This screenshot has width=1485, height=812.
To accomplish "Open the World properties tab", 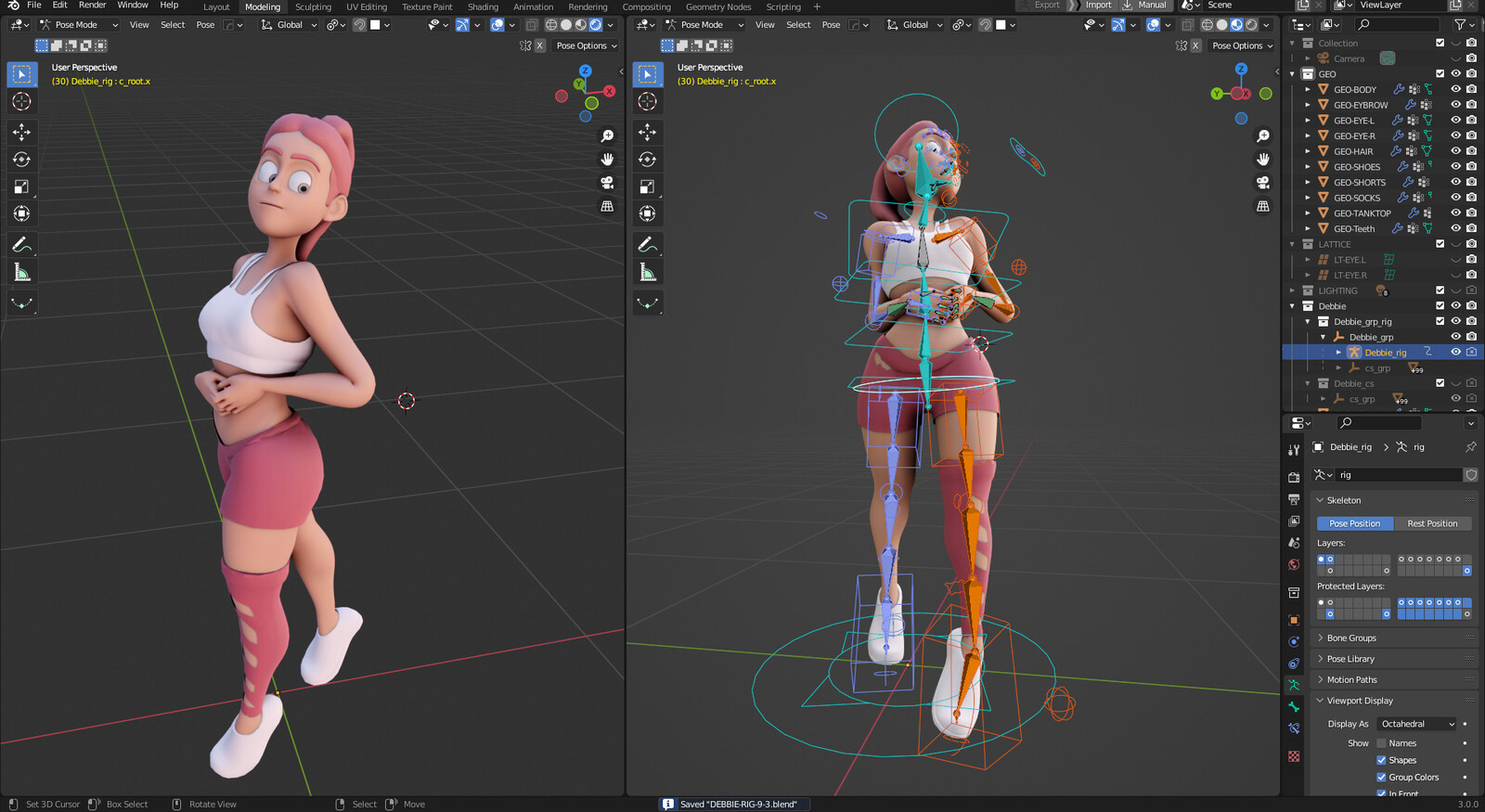I will (x=1294, y=564).
